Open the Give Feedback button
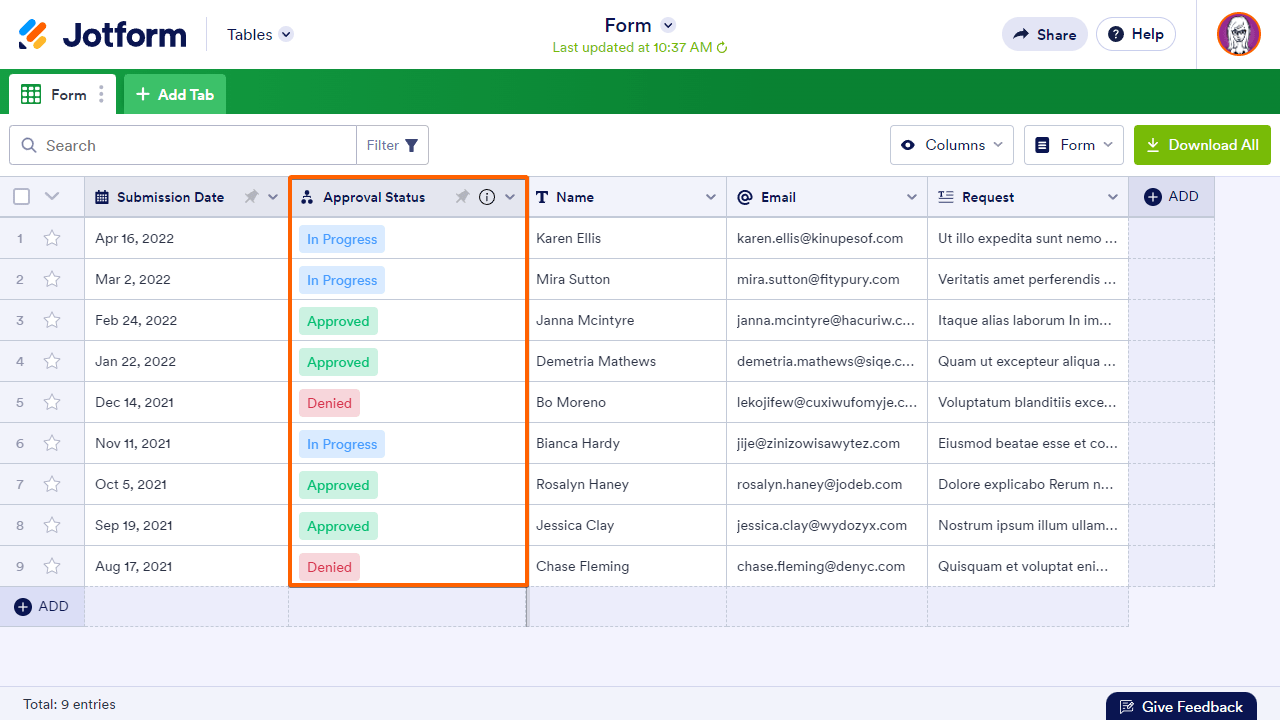Screen dimensions: 1280x720 (1181, 706)
